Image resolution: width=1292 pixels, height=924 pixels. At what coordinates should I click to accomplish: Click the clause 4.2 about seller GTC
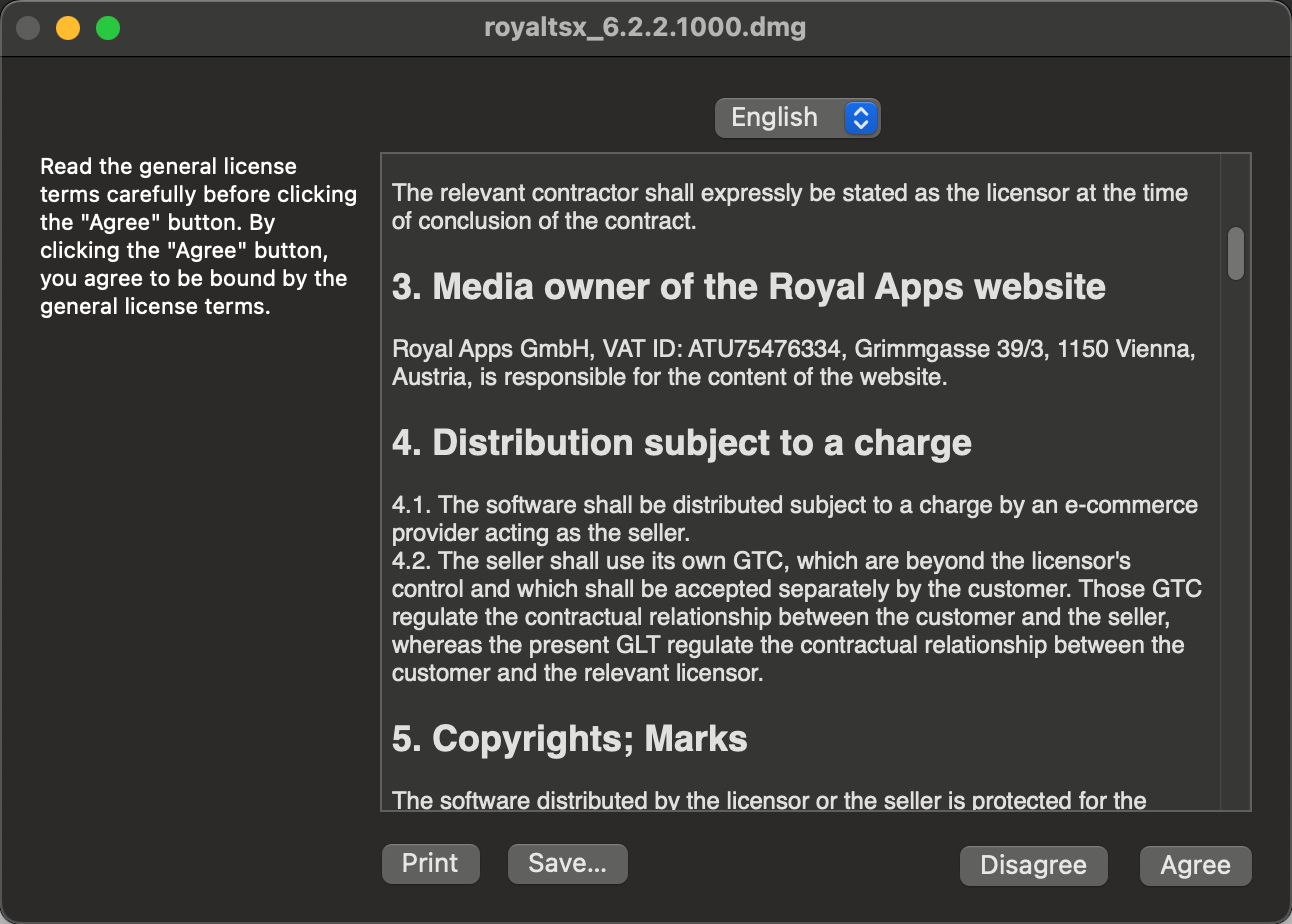(x=795, y=617)
